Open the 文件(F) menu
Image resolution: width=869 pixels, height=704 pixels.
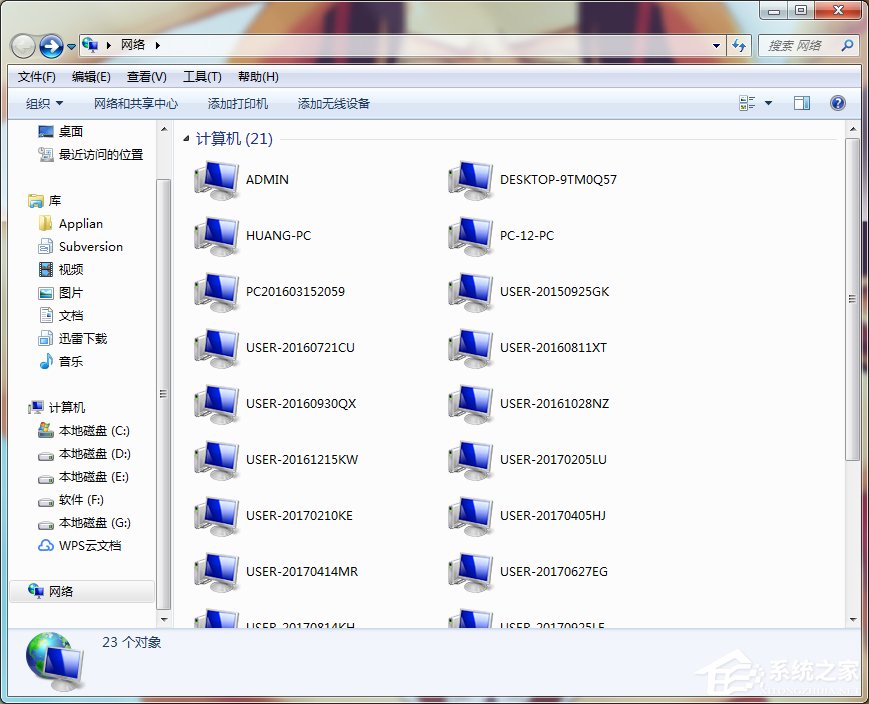click(36, 77)
